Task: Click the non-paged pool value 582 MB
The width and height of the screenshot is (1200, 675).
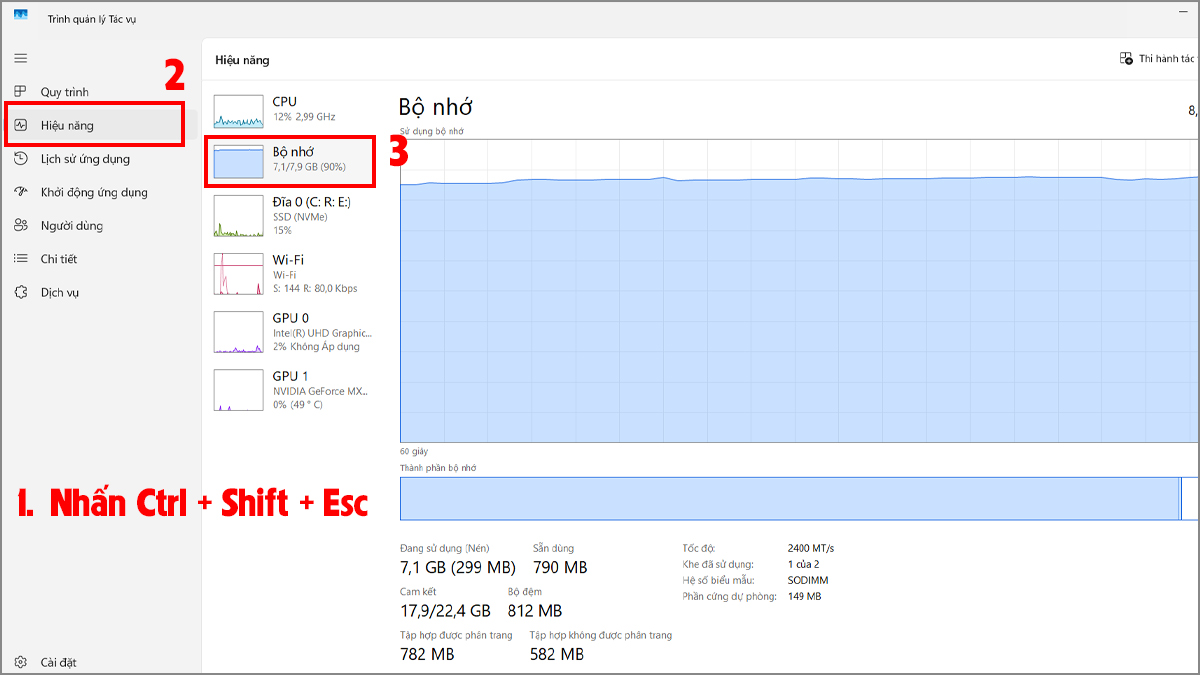Action: 557,654
